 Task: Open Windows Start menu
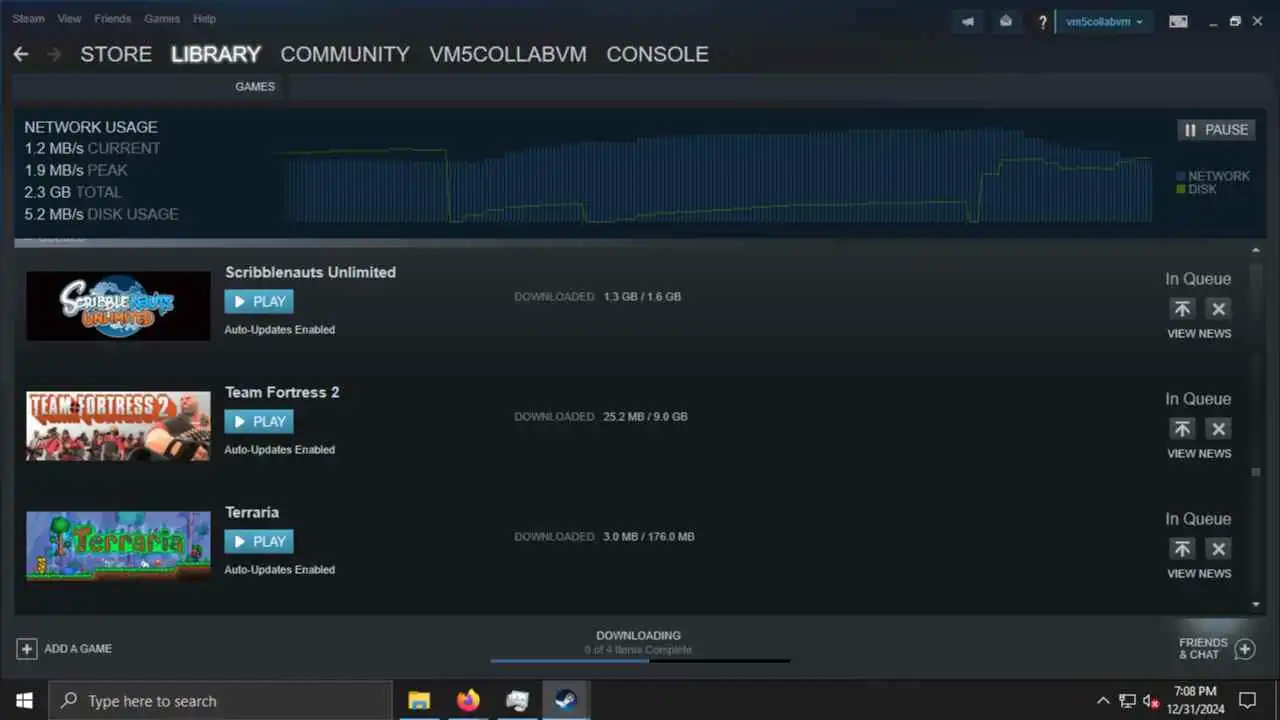pyautogui.click(x=24, y=700)
